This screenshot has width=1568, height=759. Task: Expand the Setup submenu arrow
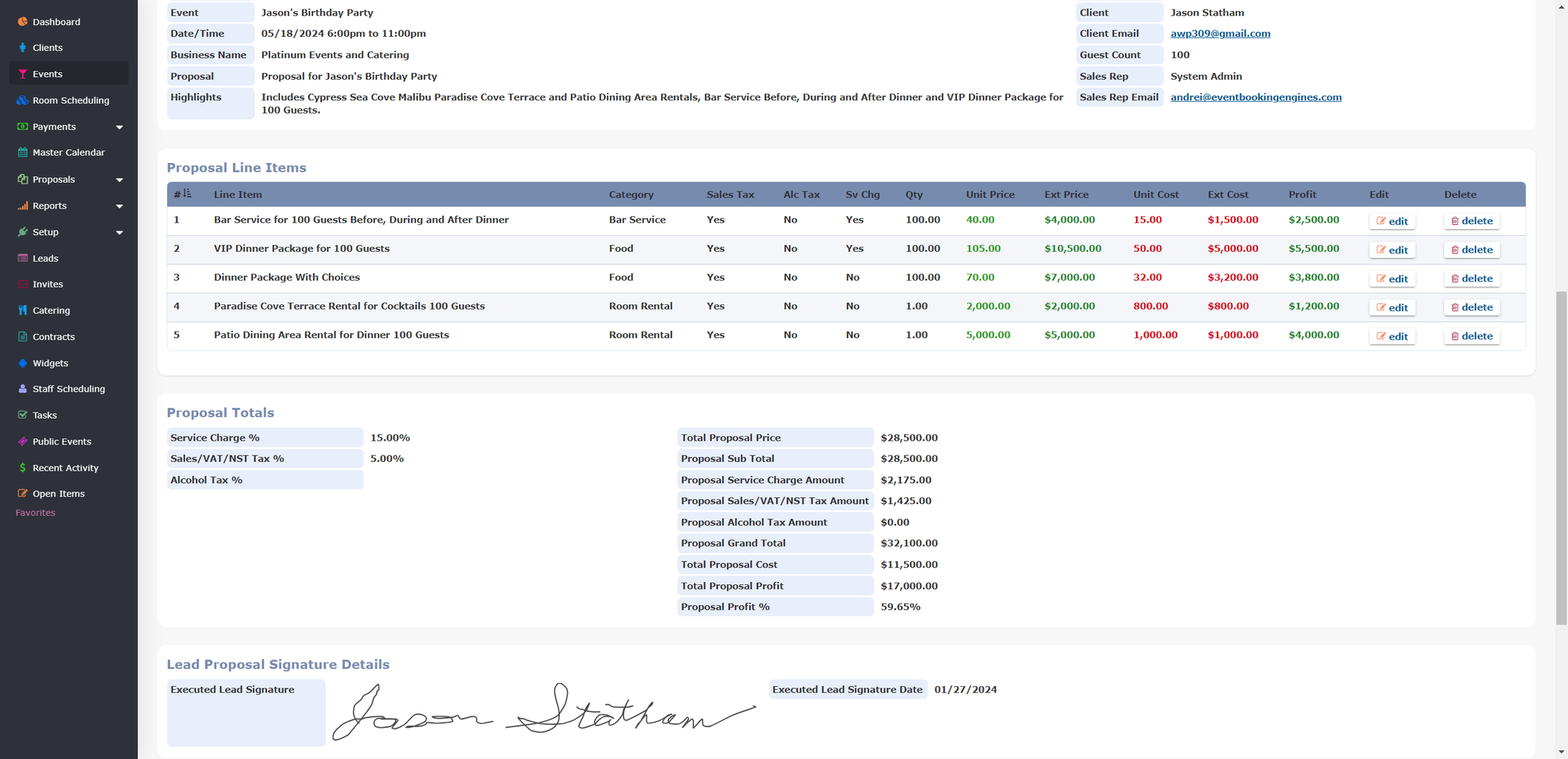point(119,233)
